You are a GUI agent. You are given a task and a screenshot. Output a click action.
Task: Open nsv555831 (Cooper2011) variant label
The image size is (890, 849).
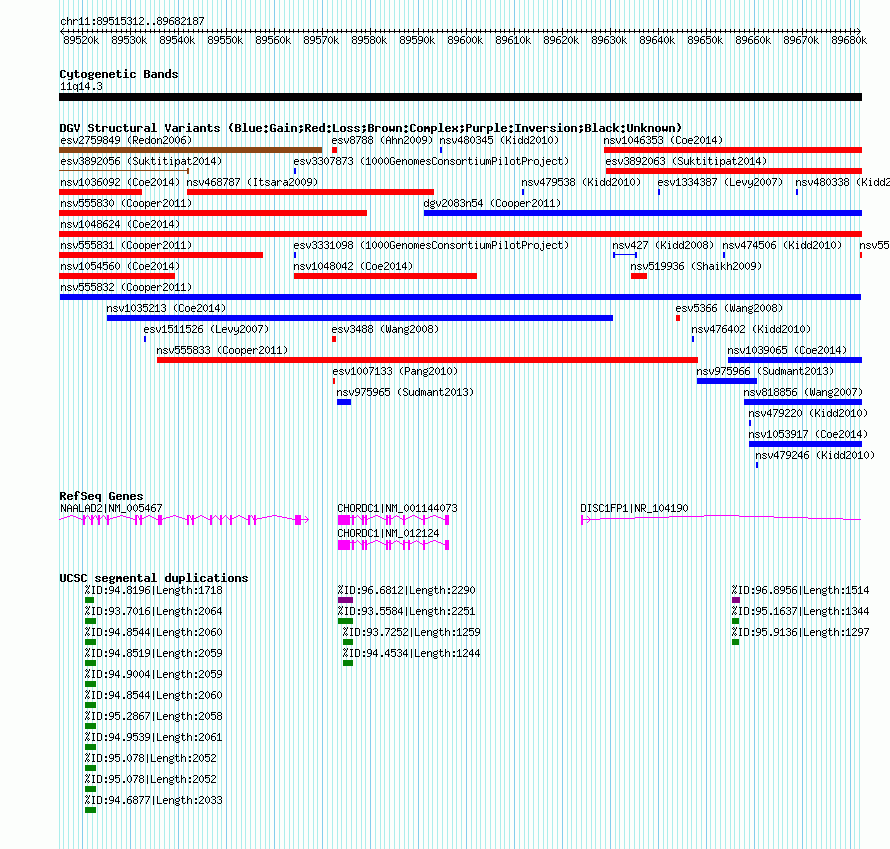[x=126, y=245]
